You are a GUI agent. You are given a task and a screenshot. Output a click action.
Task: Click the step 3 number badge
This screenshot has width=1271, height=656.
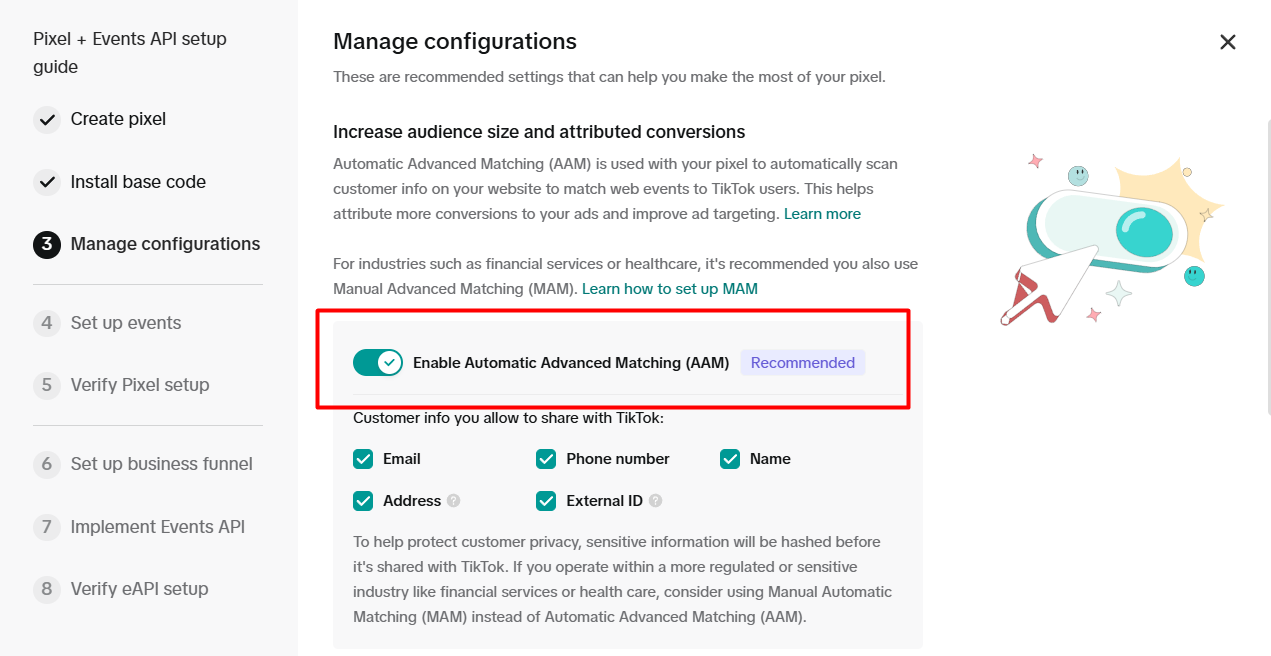(47, 245)
